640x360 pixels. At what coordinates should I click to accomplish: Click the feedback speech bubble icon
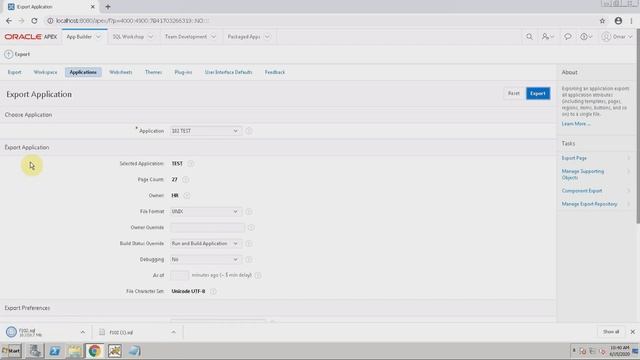(x=567, y=37)
